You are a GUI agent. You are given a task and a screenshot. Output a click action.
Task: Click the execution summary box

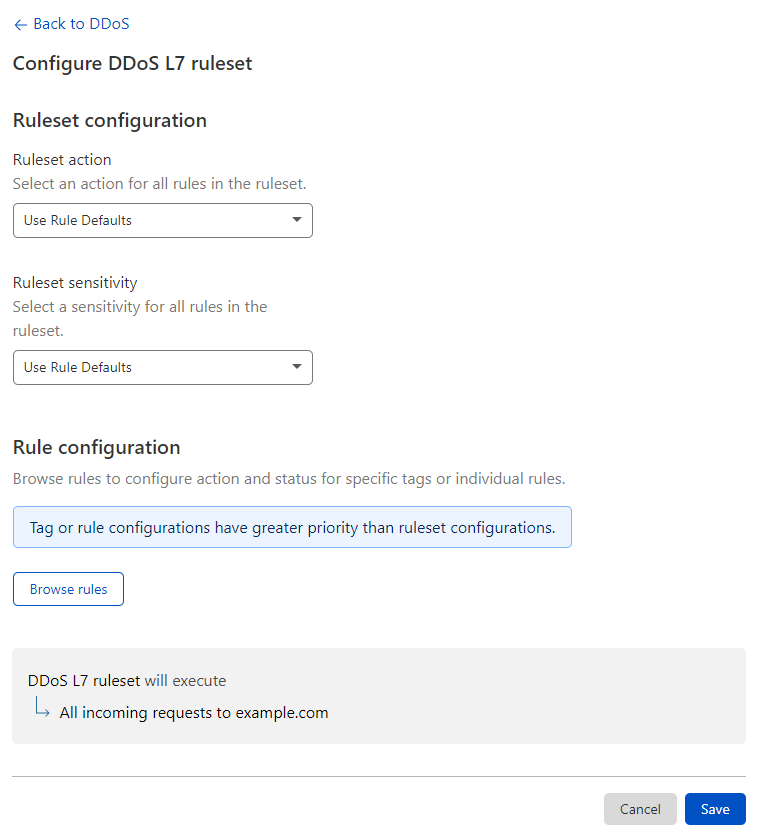[x=378, y=695]
